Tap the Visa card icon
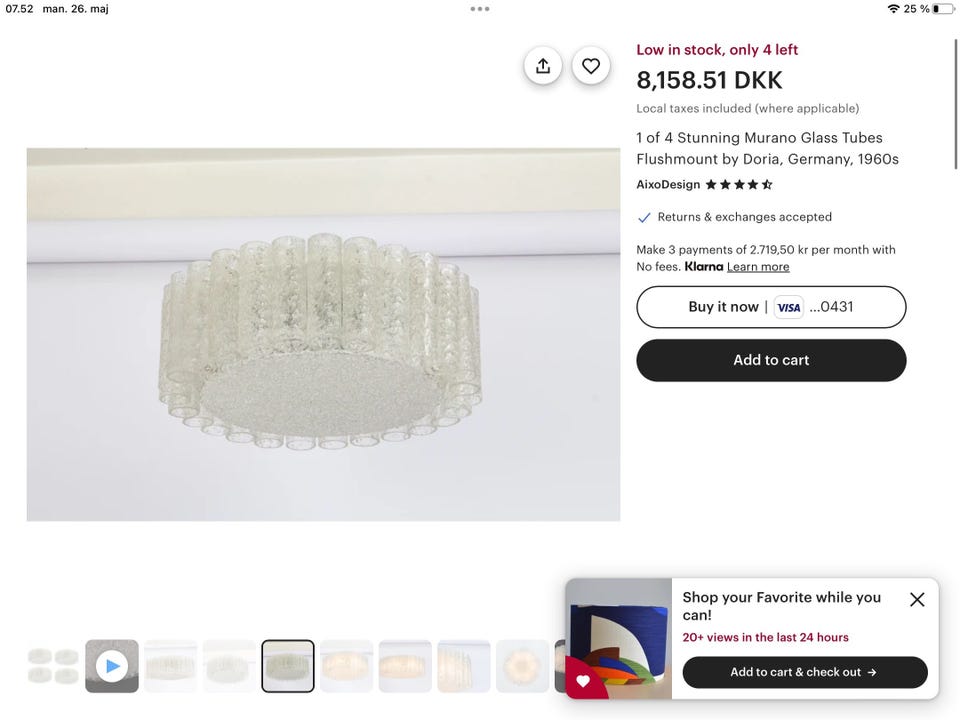Viewport: 960px width, 720px height. [x=789, y=307]
